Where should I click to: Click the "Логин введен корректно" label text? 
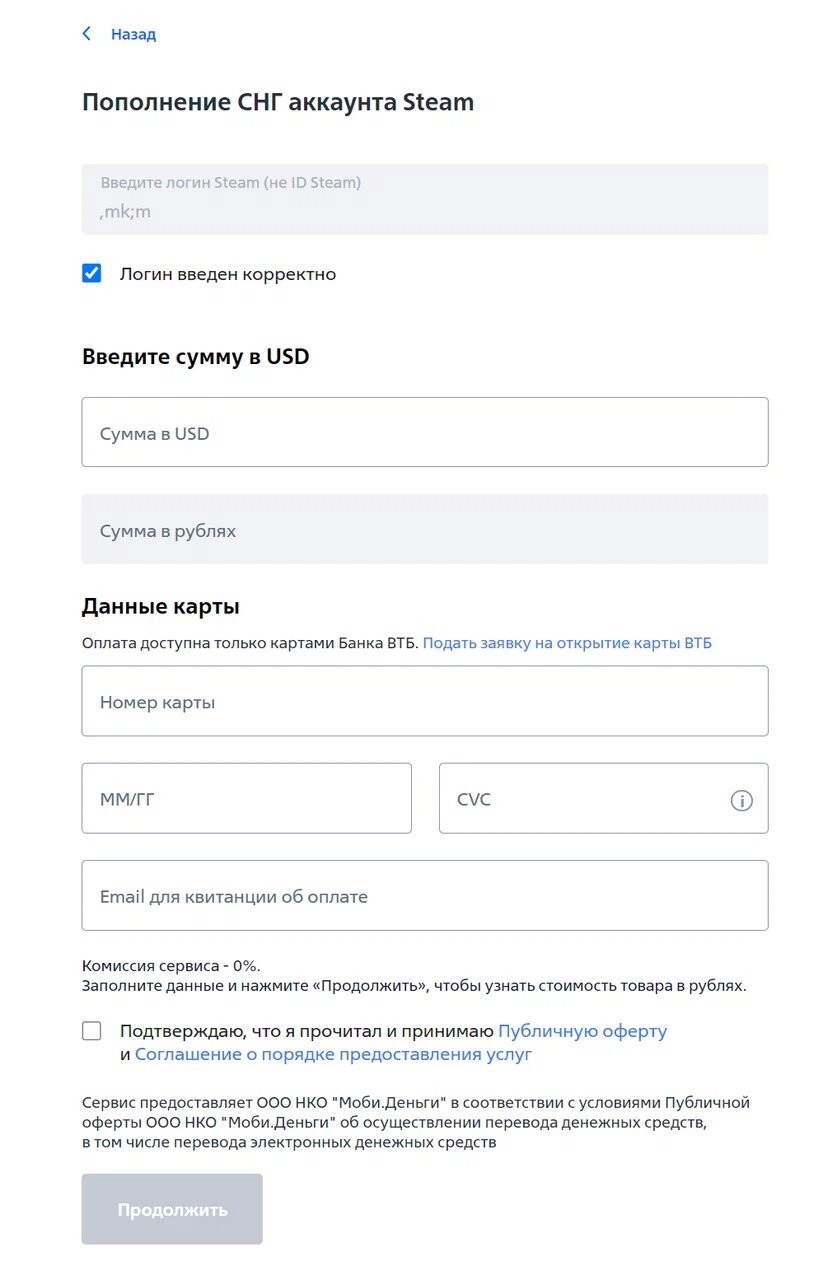(x=228, y=274)
